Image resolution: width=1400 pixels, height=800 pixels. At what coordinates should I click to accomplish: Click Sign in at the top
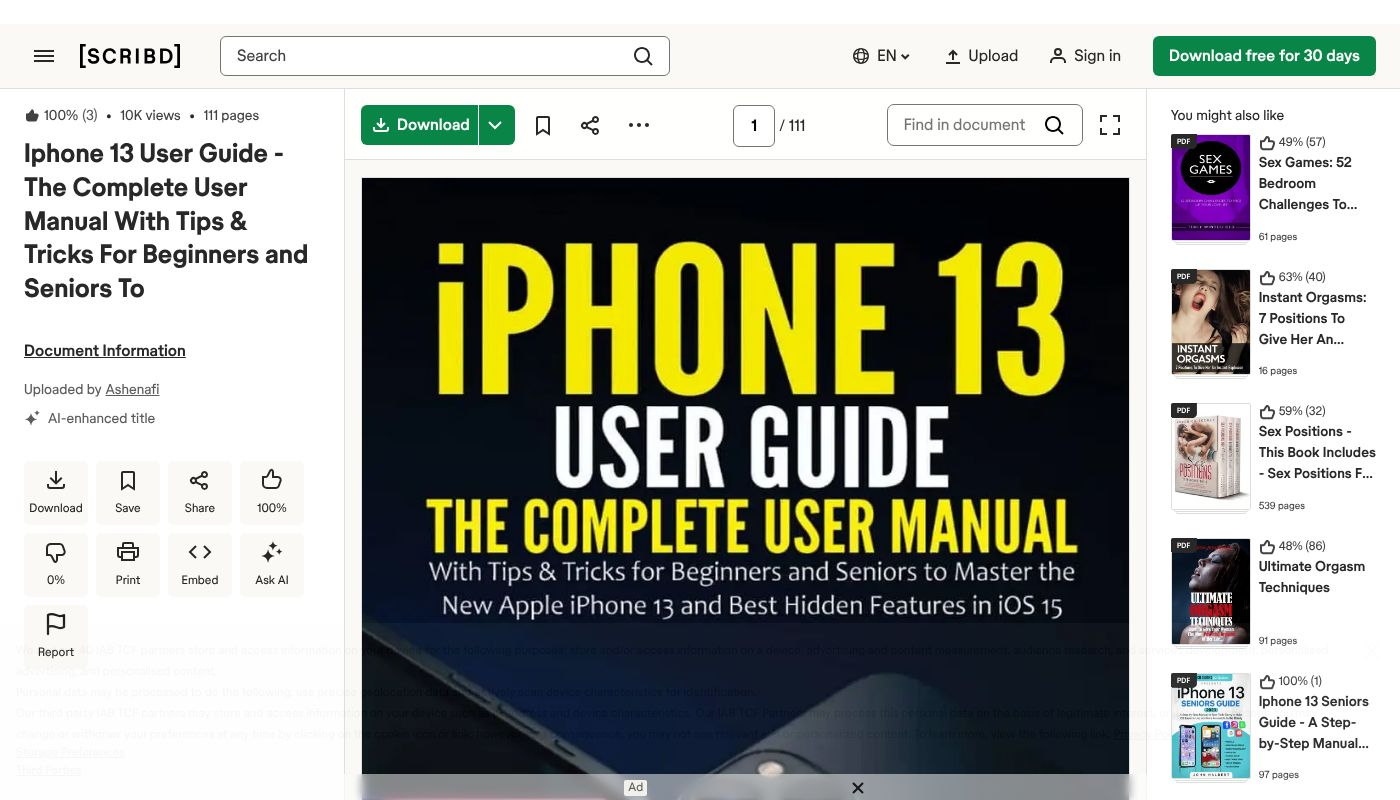(x=1085, y=56)
